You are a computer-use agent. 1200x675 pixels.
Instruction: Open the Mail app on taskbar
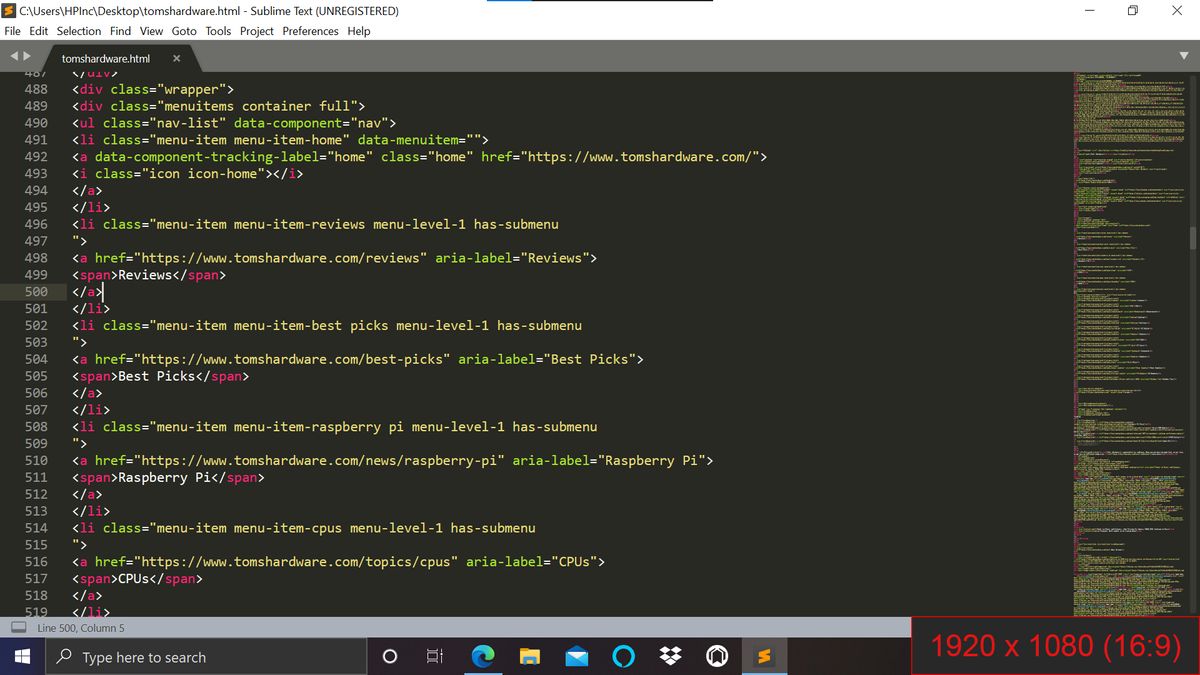[x=577, y=657]
